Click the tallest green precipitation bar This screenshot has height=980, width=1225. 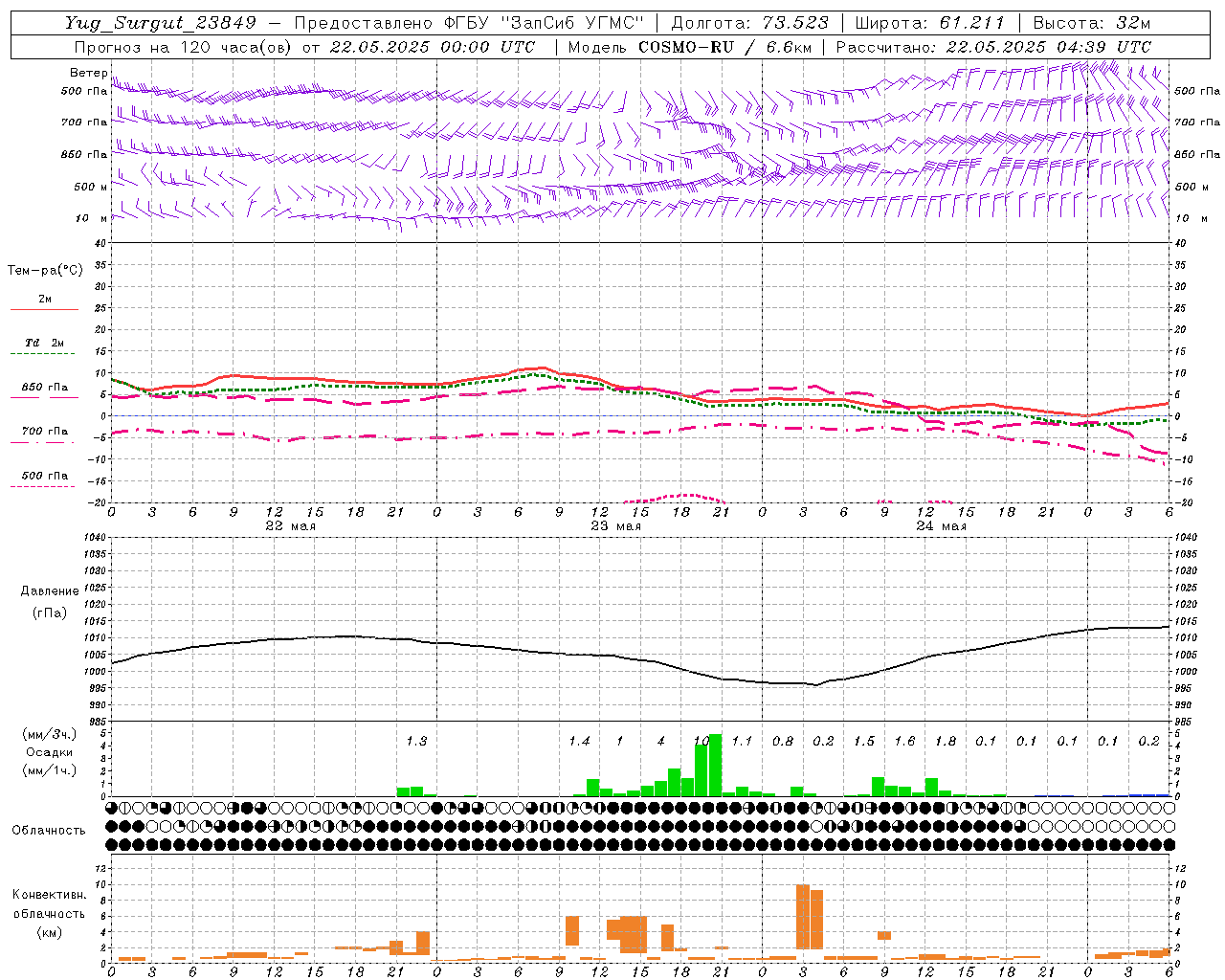tap(715, 765)
